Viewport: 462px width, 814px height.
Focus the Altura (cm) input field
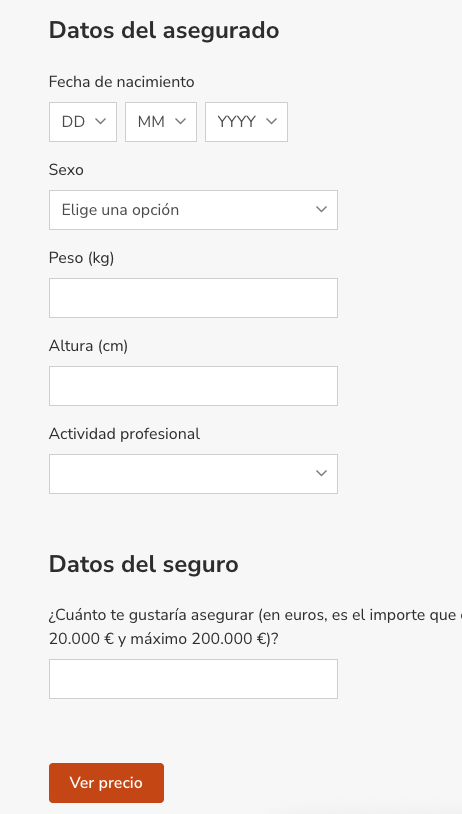(193, 386)
